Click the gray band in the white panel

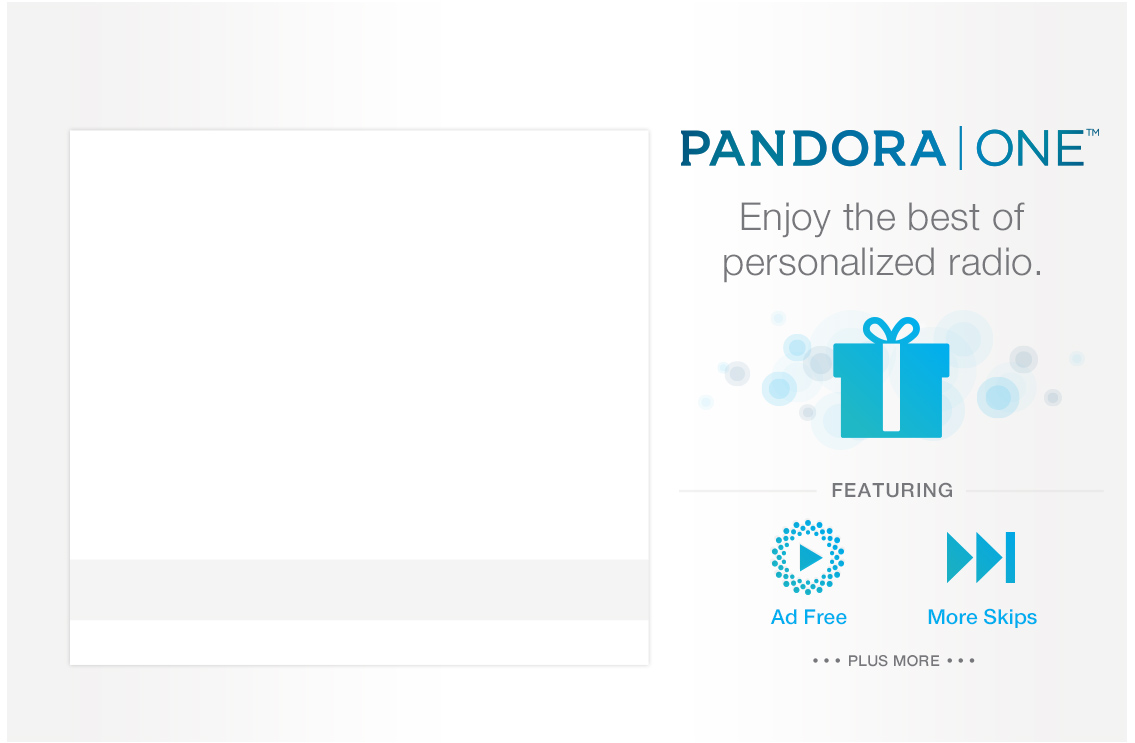tap(359, 589)
